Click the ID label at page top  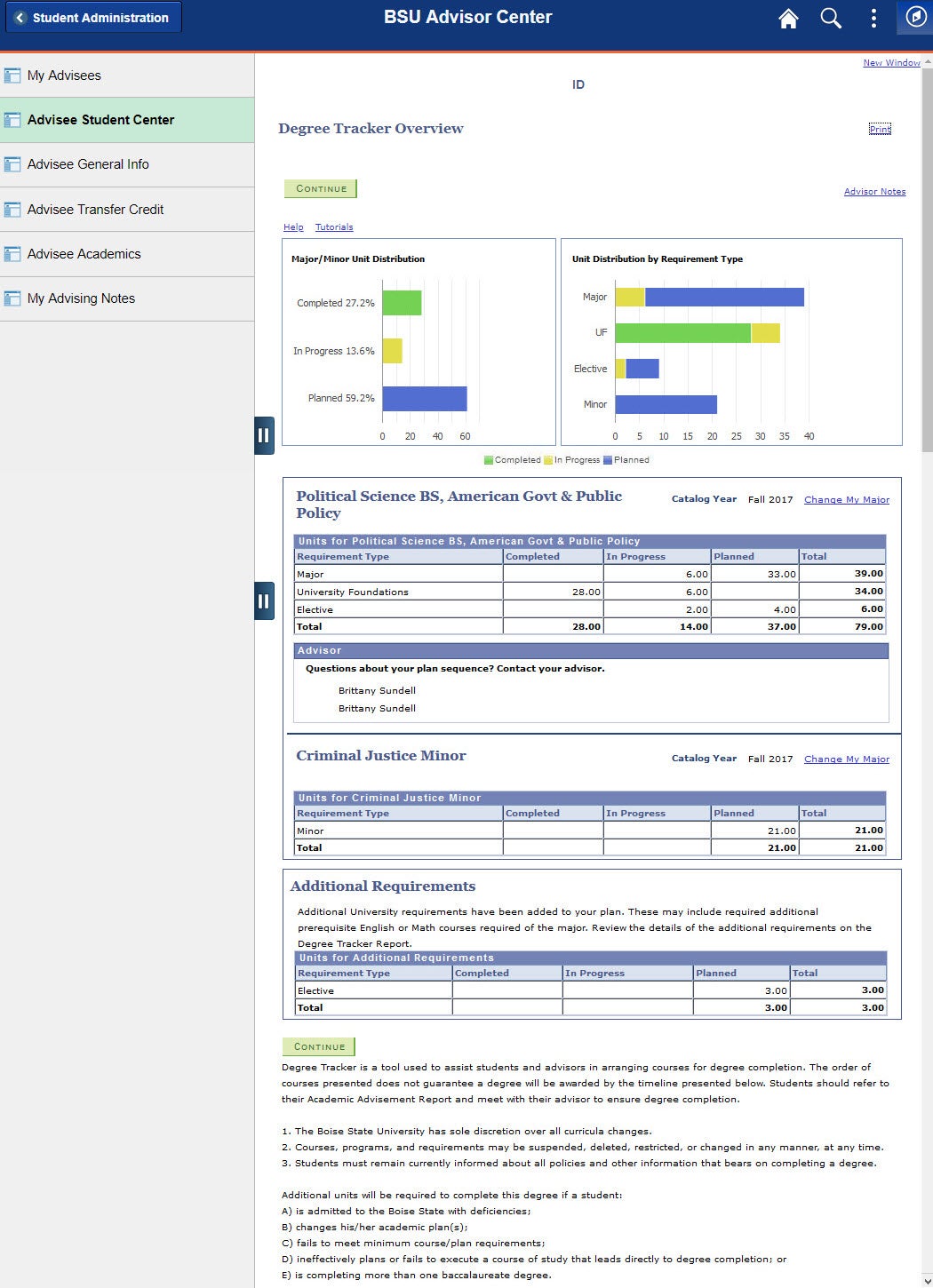(x=578, y=84)
